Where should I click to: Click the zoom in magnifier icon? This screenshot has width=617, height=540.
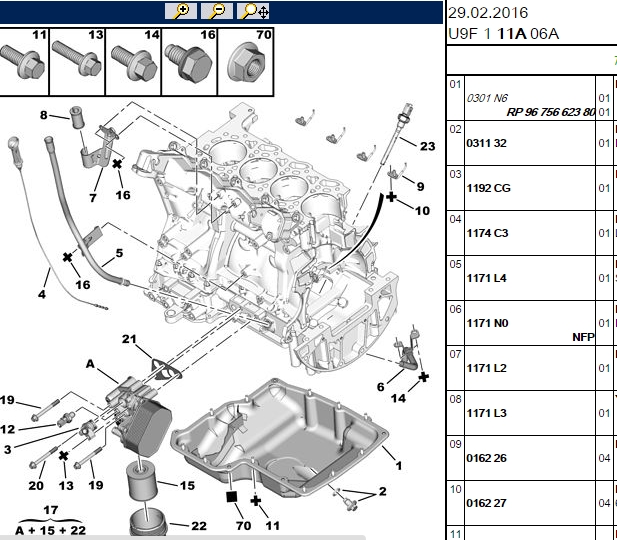coord(181,11)
